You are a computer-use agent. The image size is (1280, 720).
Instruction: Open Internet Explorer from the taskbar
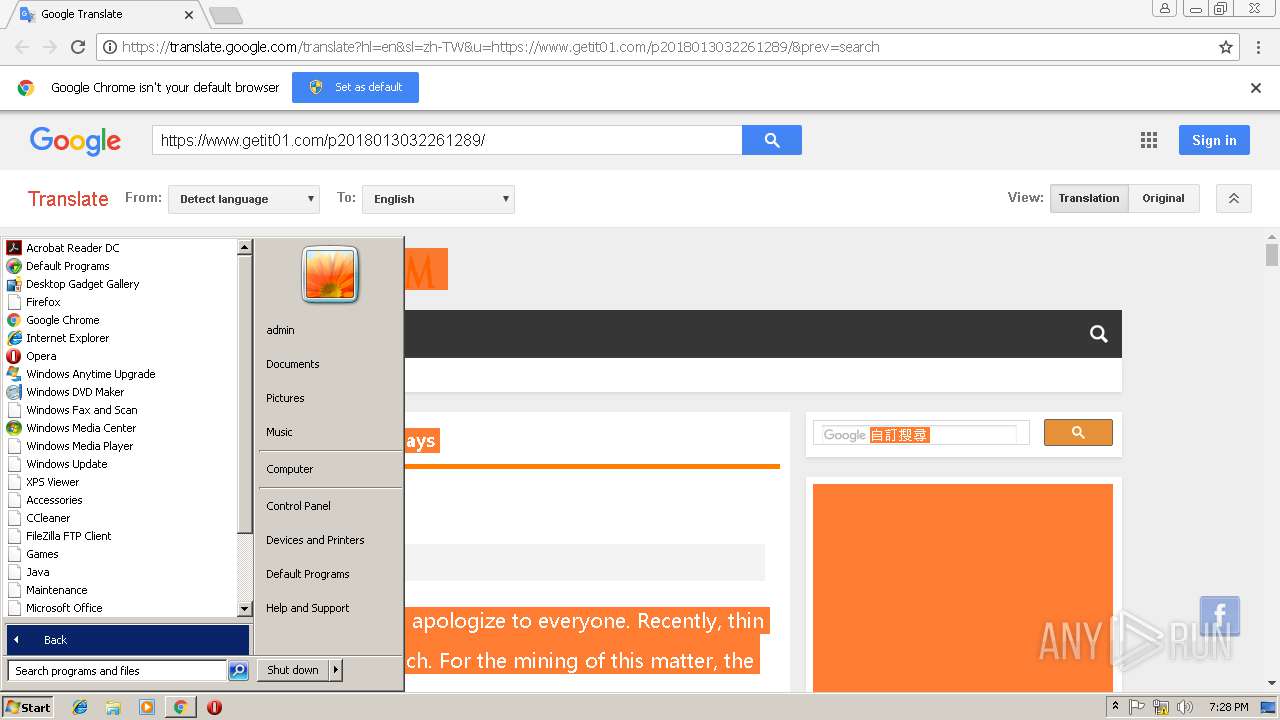tap(80, 707)
